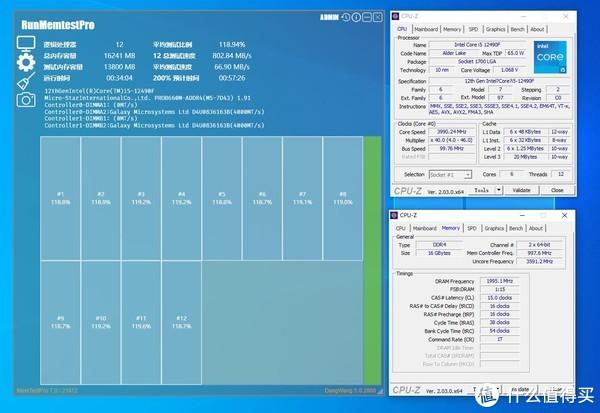The width and height of the screenshot is (600, 413).
Task: Open SPD tab in upper CPU-Z window
Action: pyautogui.click(x=474, y=29)
